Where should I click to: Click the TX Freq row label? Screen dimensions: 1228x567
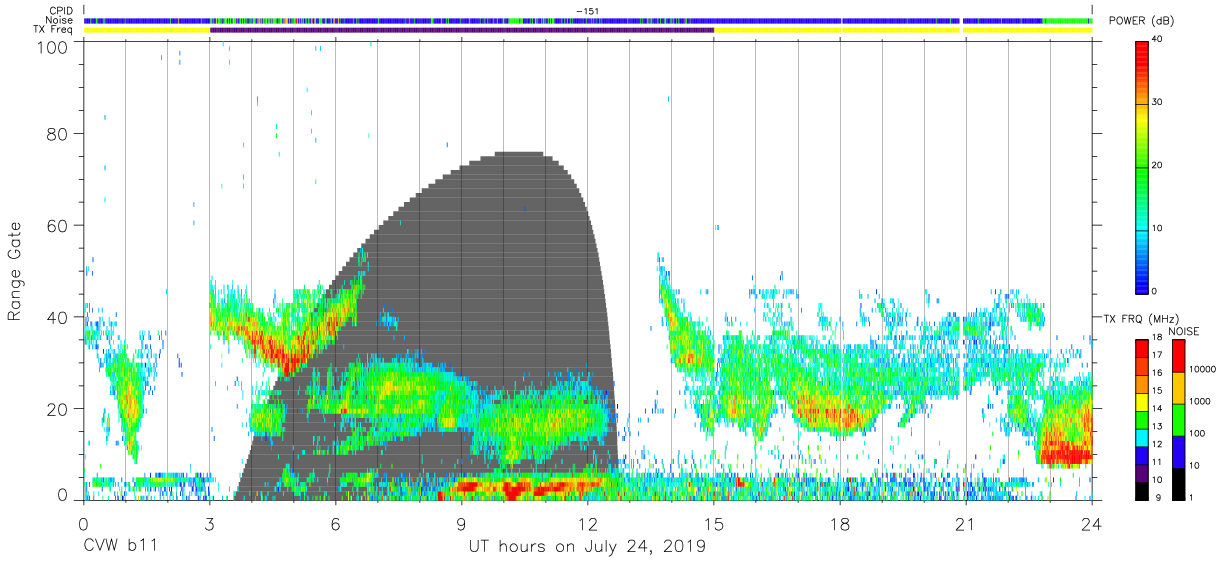tap(53, 30)
